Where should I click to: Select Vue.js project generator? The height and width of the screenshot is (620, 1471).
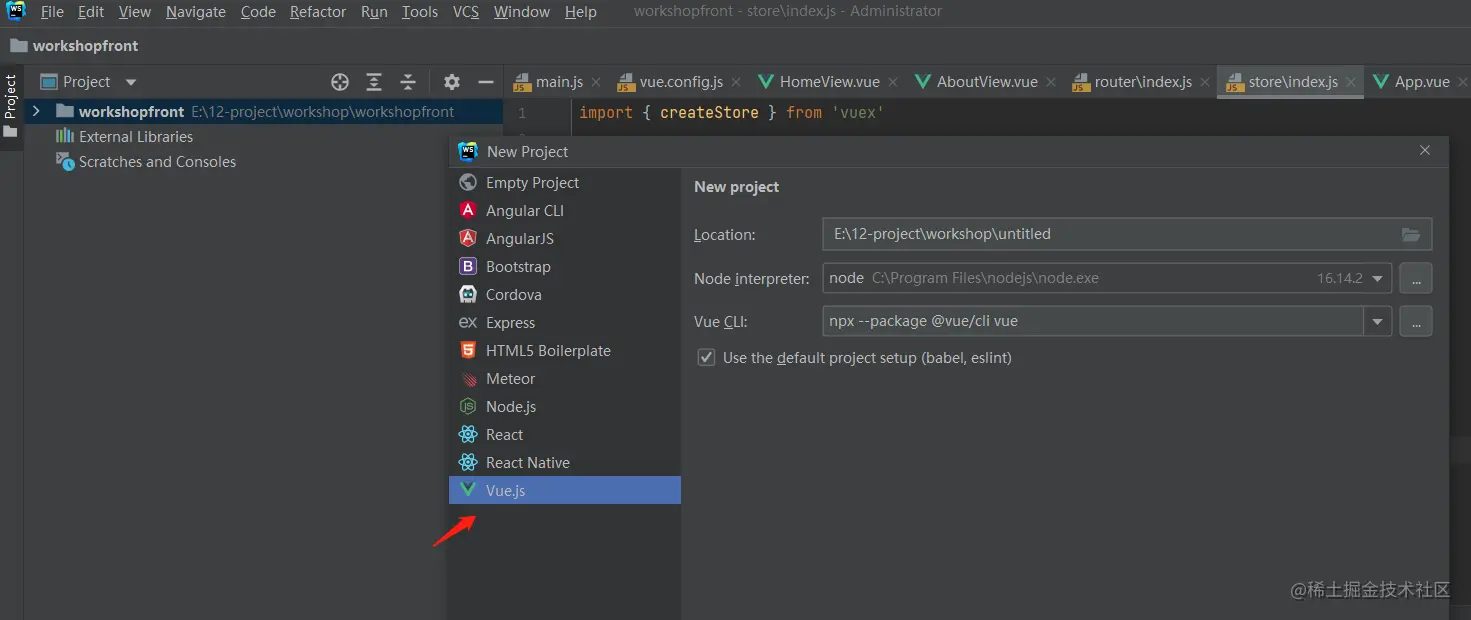pos(564,491)
